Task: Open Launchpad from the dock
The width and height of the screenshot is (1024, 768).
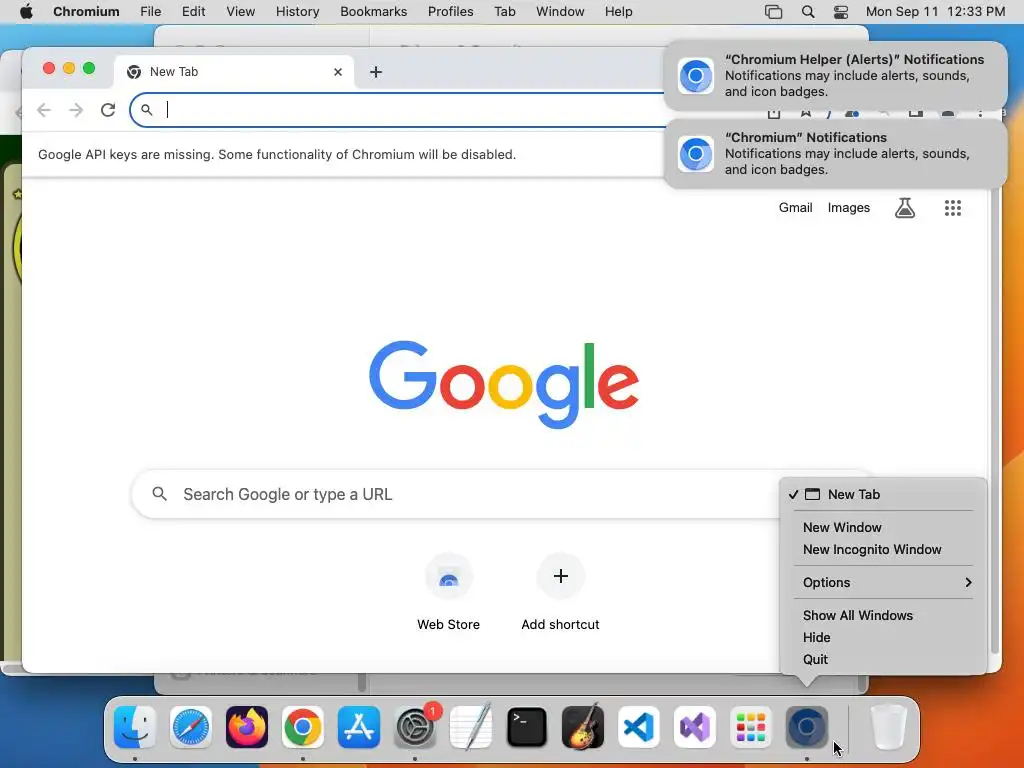Action: coord(751,726)
